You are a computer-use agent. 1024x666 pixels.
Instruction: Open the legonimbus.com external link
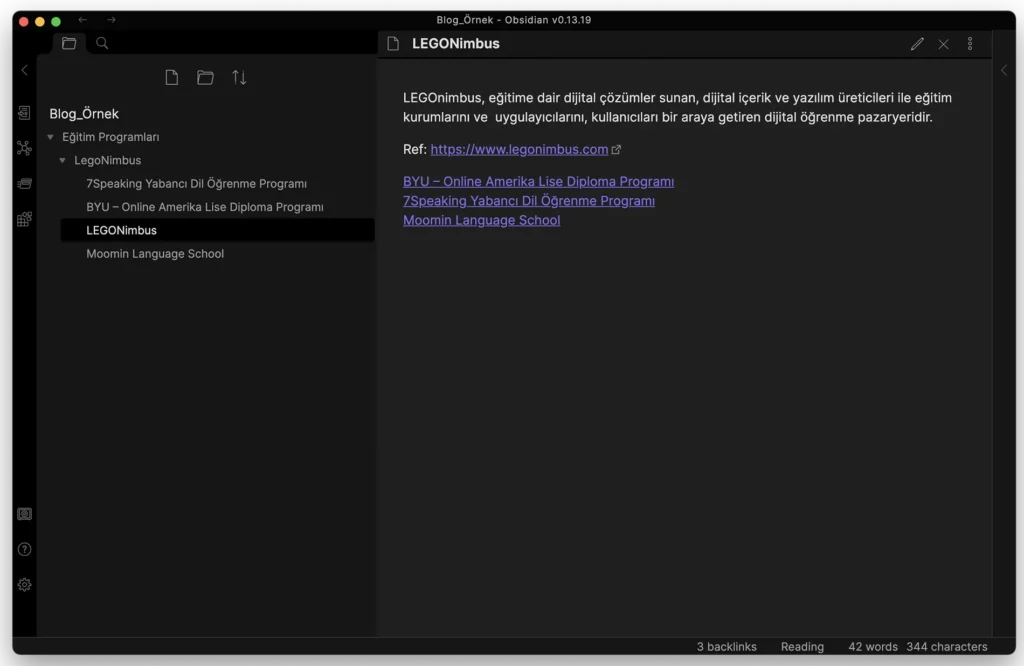(x=519, y=149)
